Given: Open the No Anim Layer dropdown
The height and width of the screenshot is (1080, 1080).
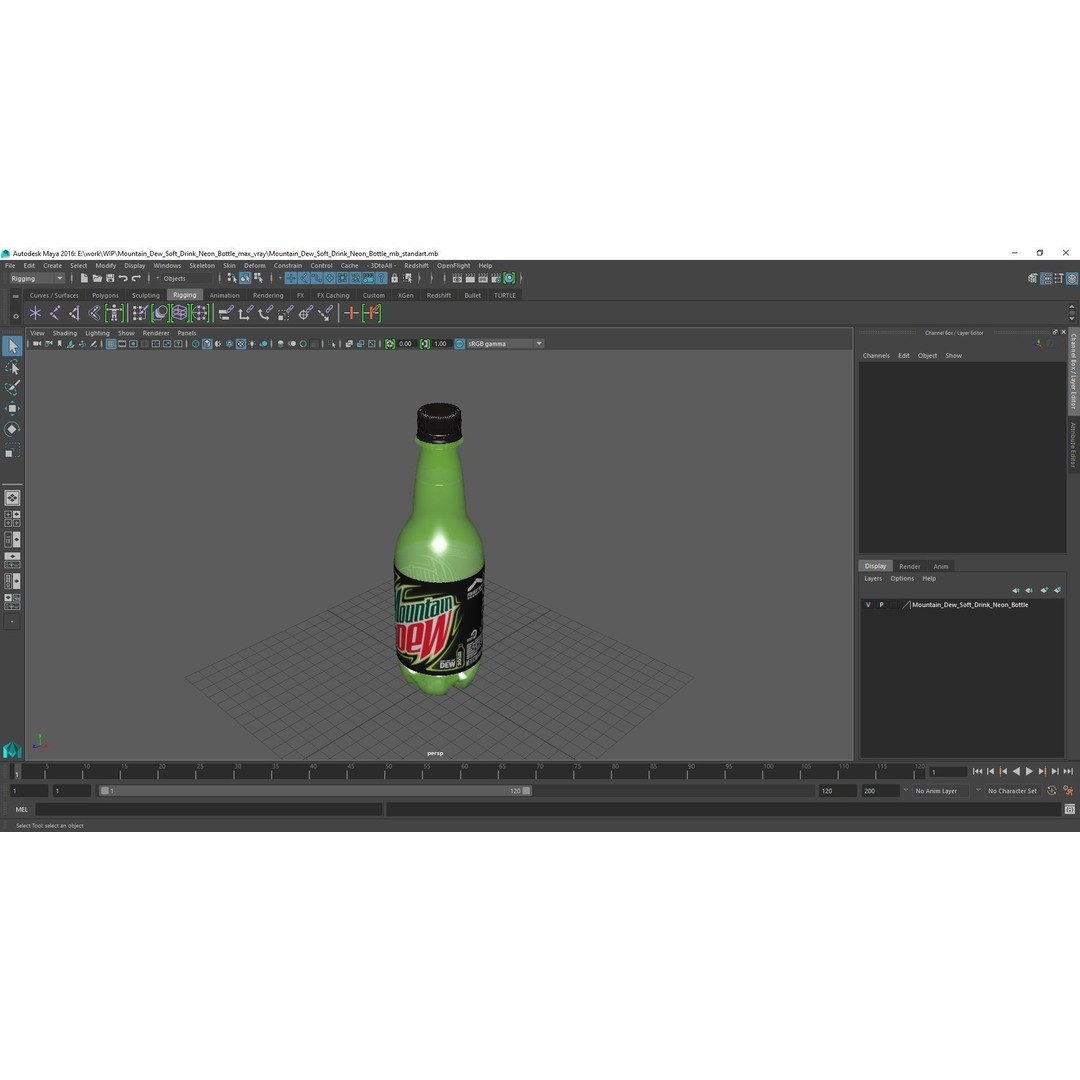Looking at the screenshot, I should (x=941, y=791).
